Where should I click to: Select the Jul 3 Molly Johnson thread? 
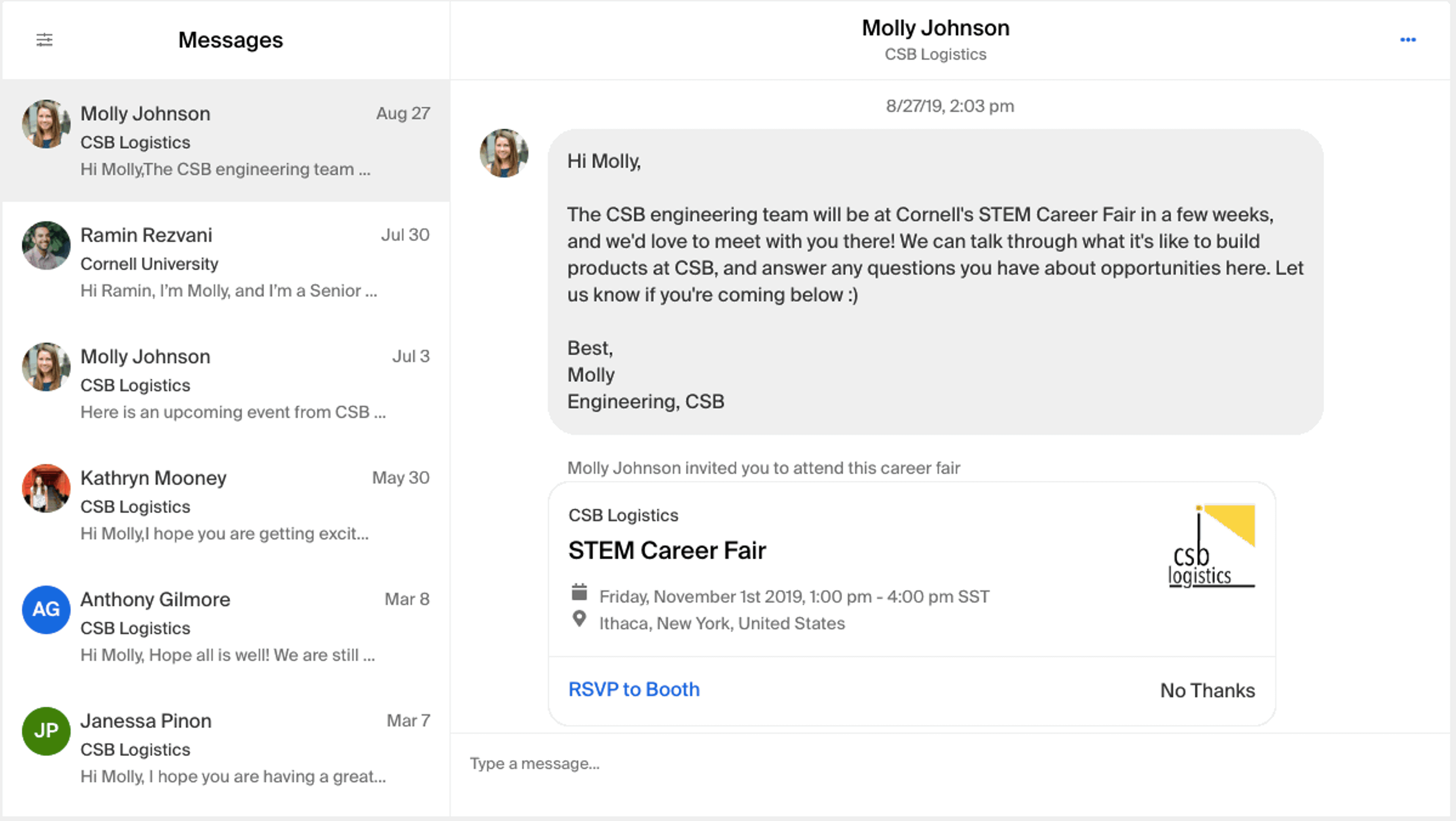(226, 384)
